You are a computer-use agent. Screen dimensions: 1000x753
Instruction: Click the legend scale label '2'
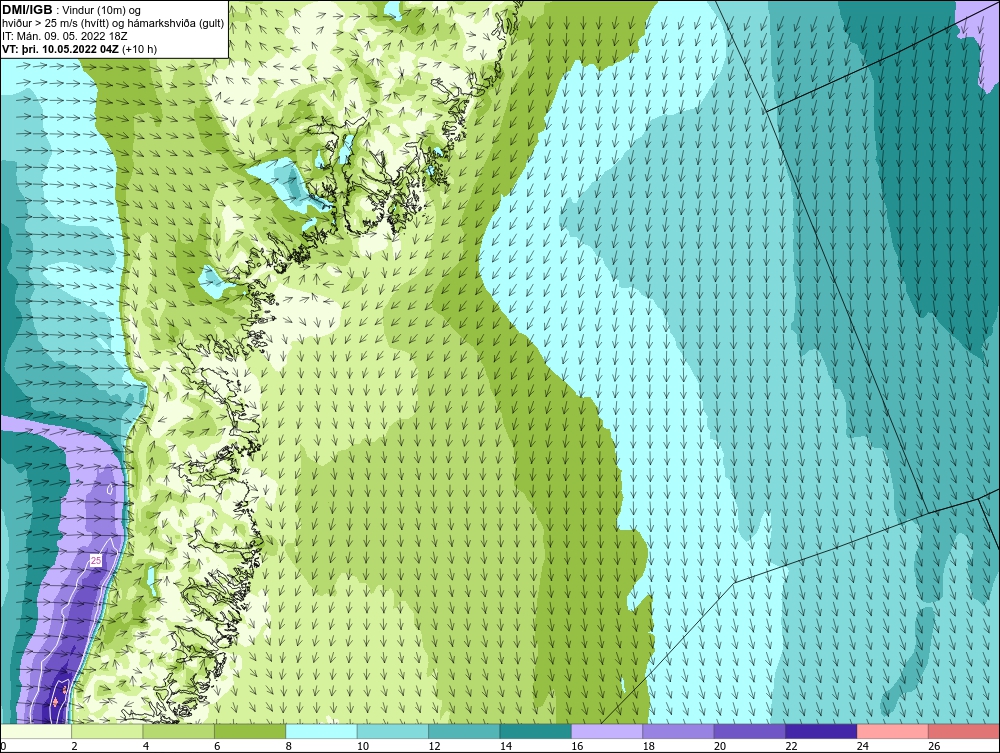pos(75,746)
